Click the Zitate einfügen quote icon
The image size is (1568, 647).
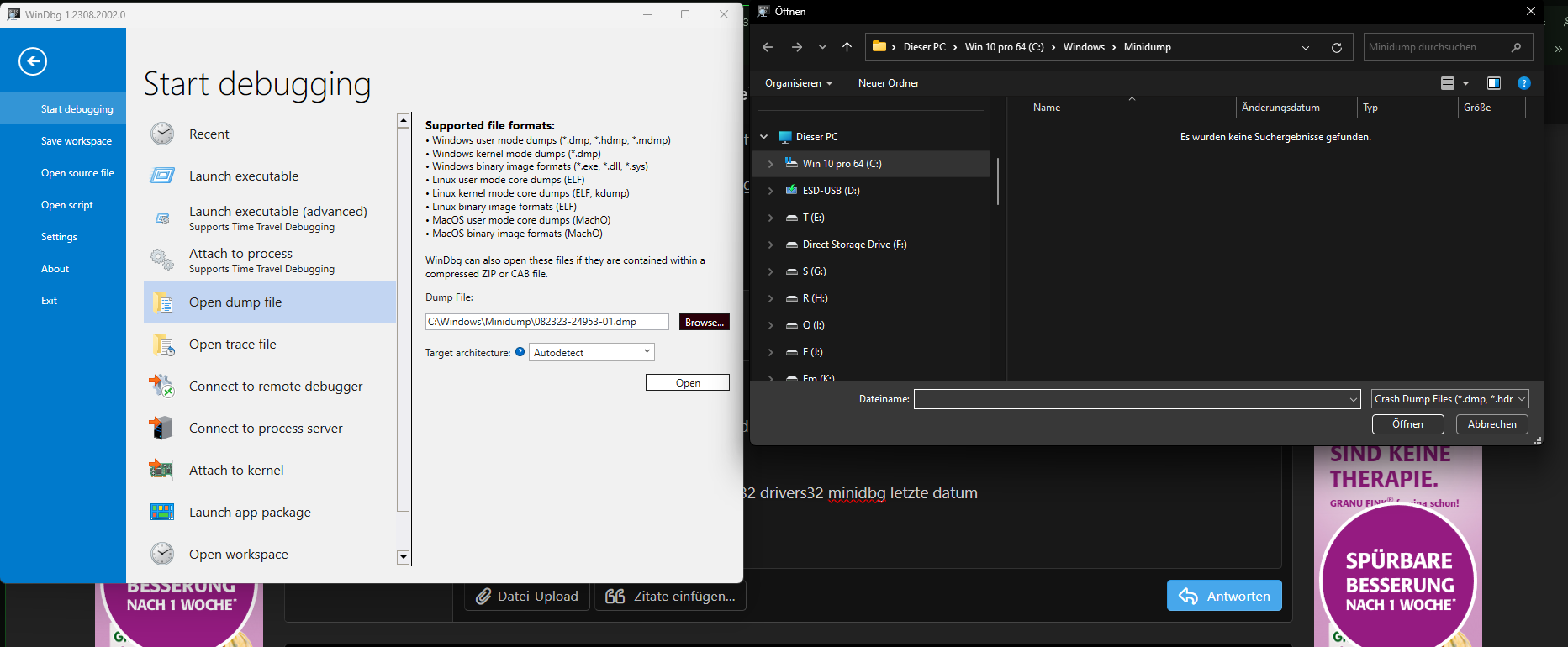[615, 596]
